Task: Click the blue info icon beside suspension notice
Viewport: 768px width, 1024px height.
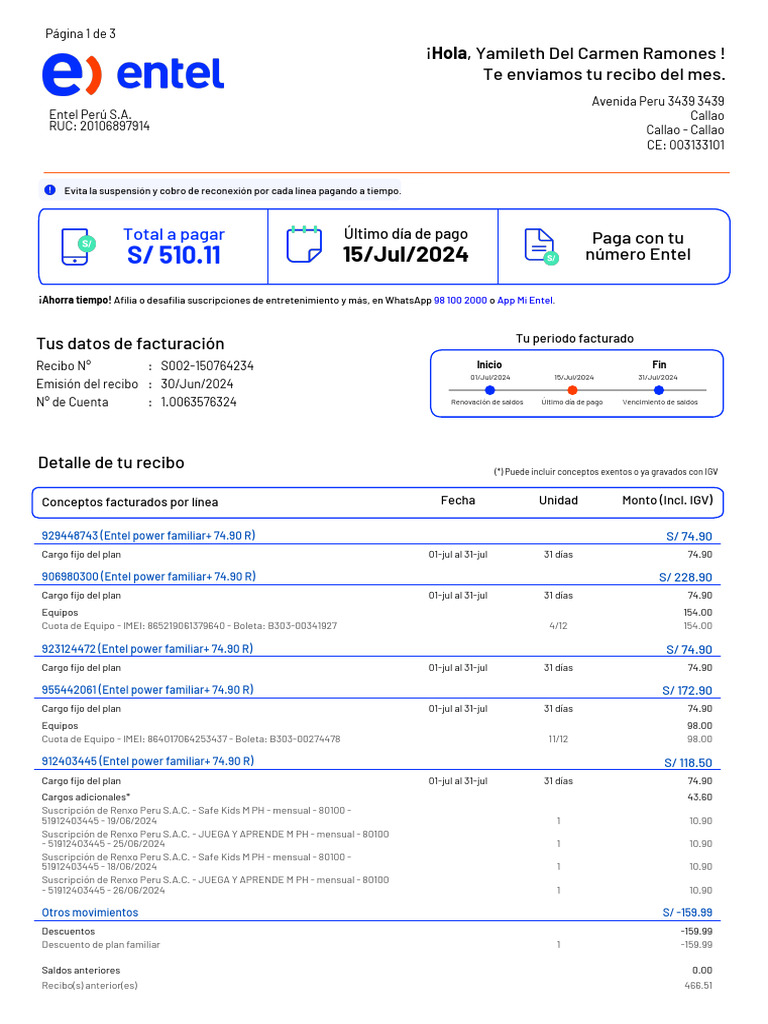Action: tap(50, 190)
